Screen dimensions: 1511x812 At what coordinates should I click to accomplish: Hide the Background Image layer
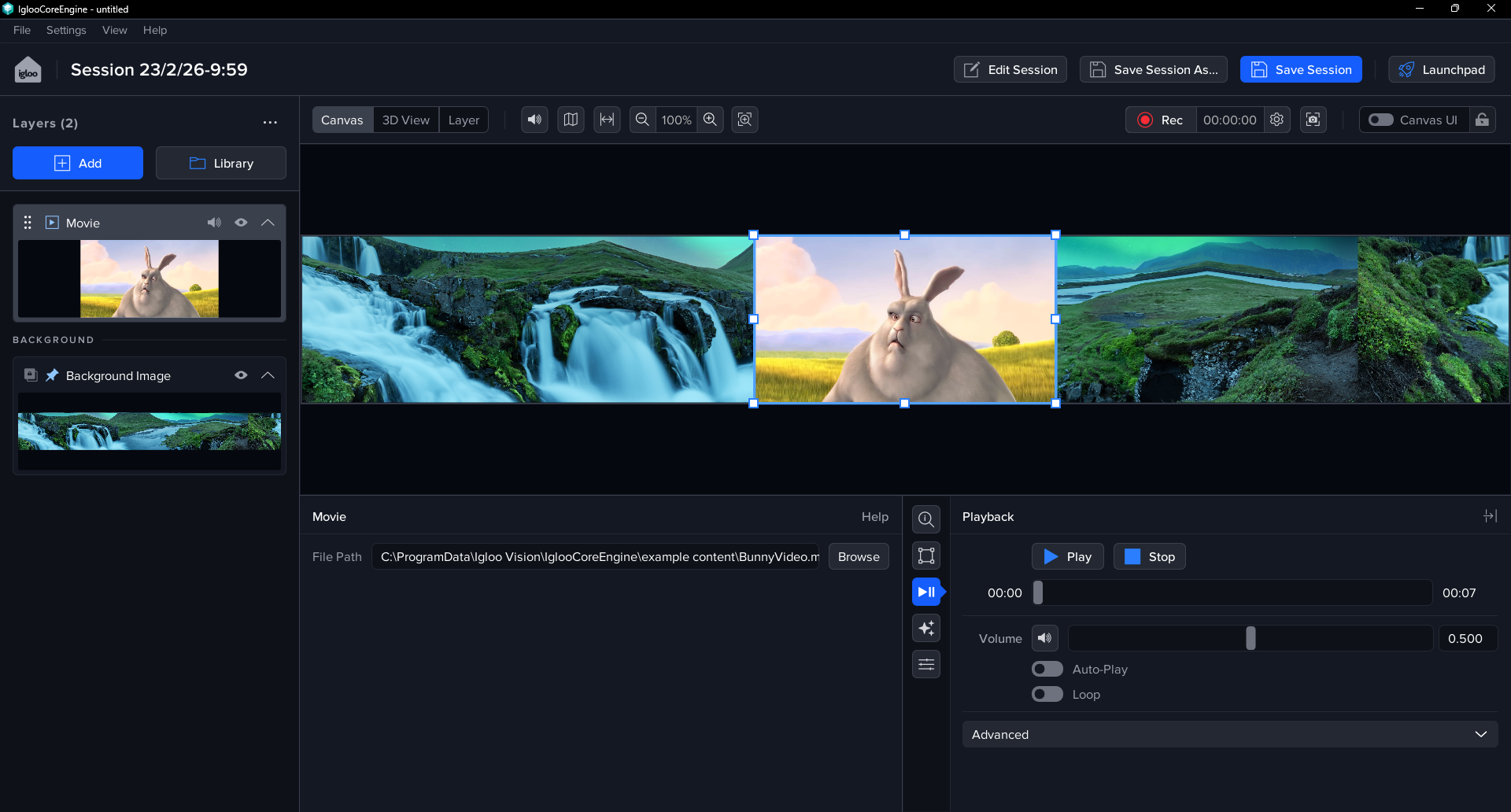(241, 375)
